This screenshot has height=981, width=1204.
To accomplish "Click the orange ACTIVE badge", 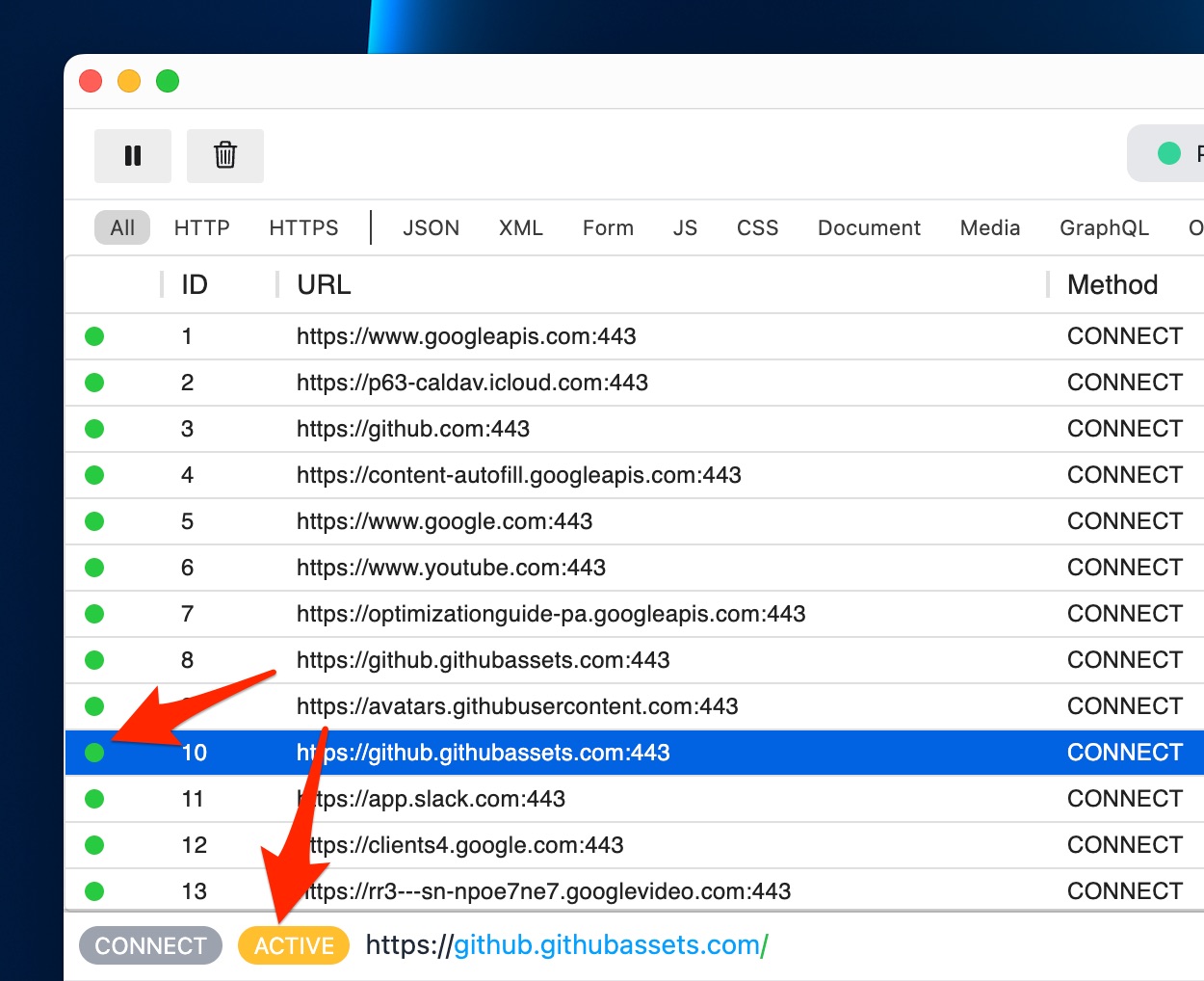I will point(293,945).
